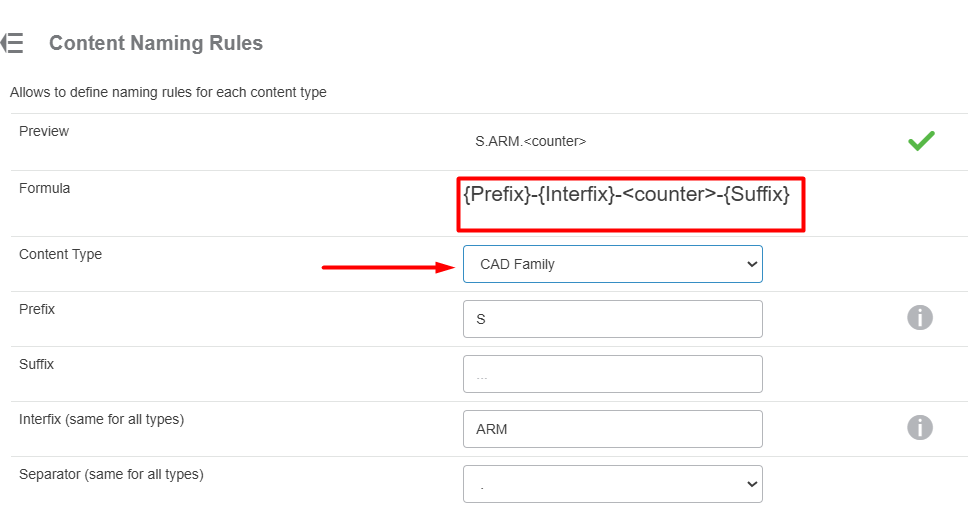Open the info icon beside Prefix field
Screen dimensions: 968x517
[x=919, y=317]
